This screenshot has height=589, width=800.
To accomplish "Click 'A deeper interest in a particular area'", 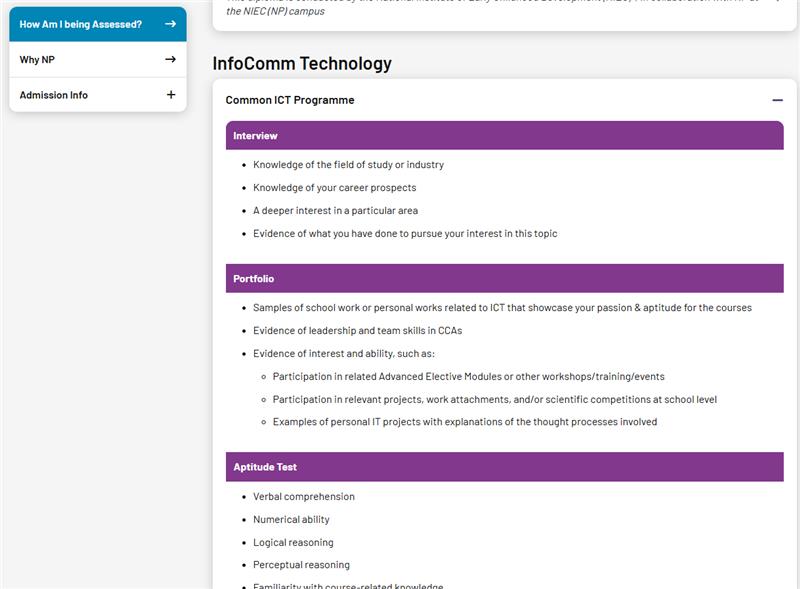I will (x=335, y=211).
